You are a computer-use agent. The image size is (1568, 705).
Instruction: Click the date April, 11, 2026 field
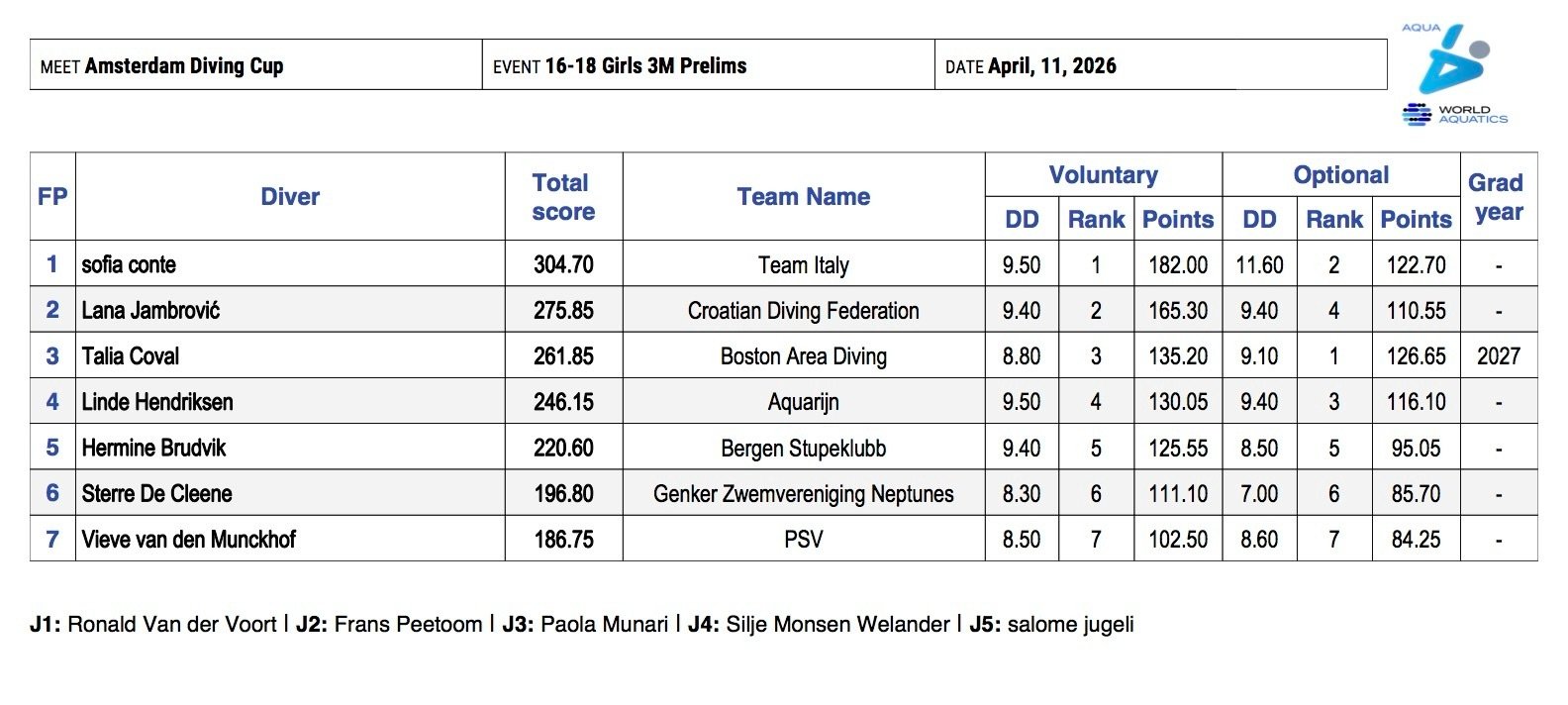pyautogui.click(x=1051, y=66)
